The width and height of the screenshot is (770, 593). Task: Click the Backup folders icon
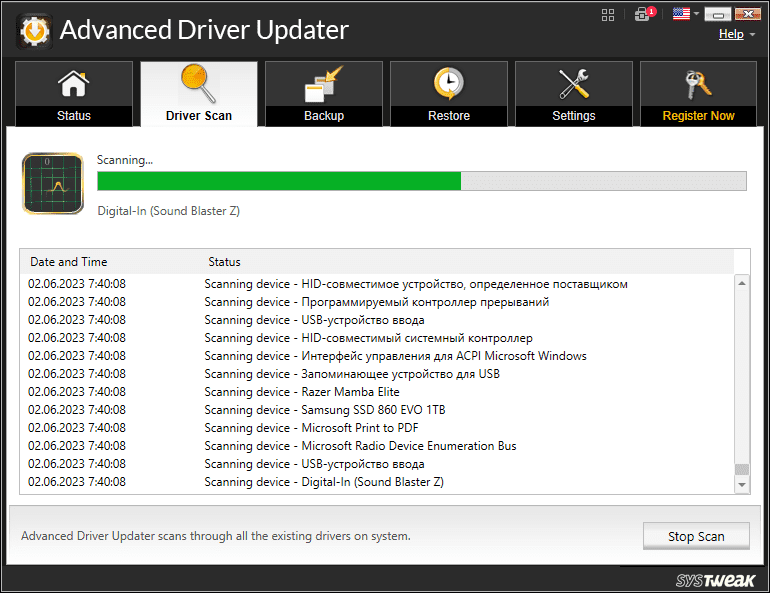pos(324,84)
